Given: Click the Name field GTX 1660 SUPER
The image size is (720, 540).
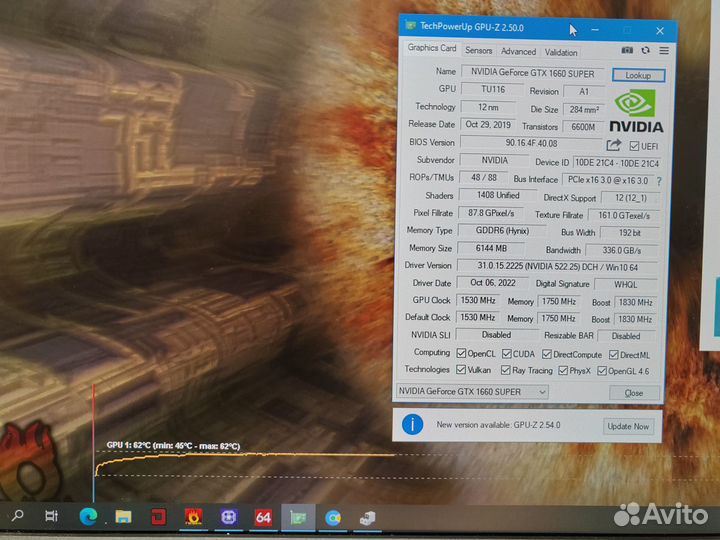Looking at the screenshot, I should point(533,73).
